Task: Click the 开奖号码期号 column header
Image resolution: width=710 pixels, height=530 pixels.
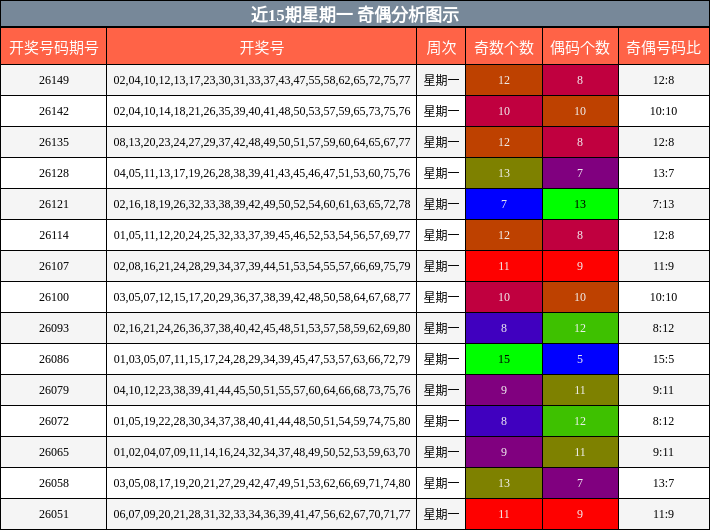Action: (53, 47)
